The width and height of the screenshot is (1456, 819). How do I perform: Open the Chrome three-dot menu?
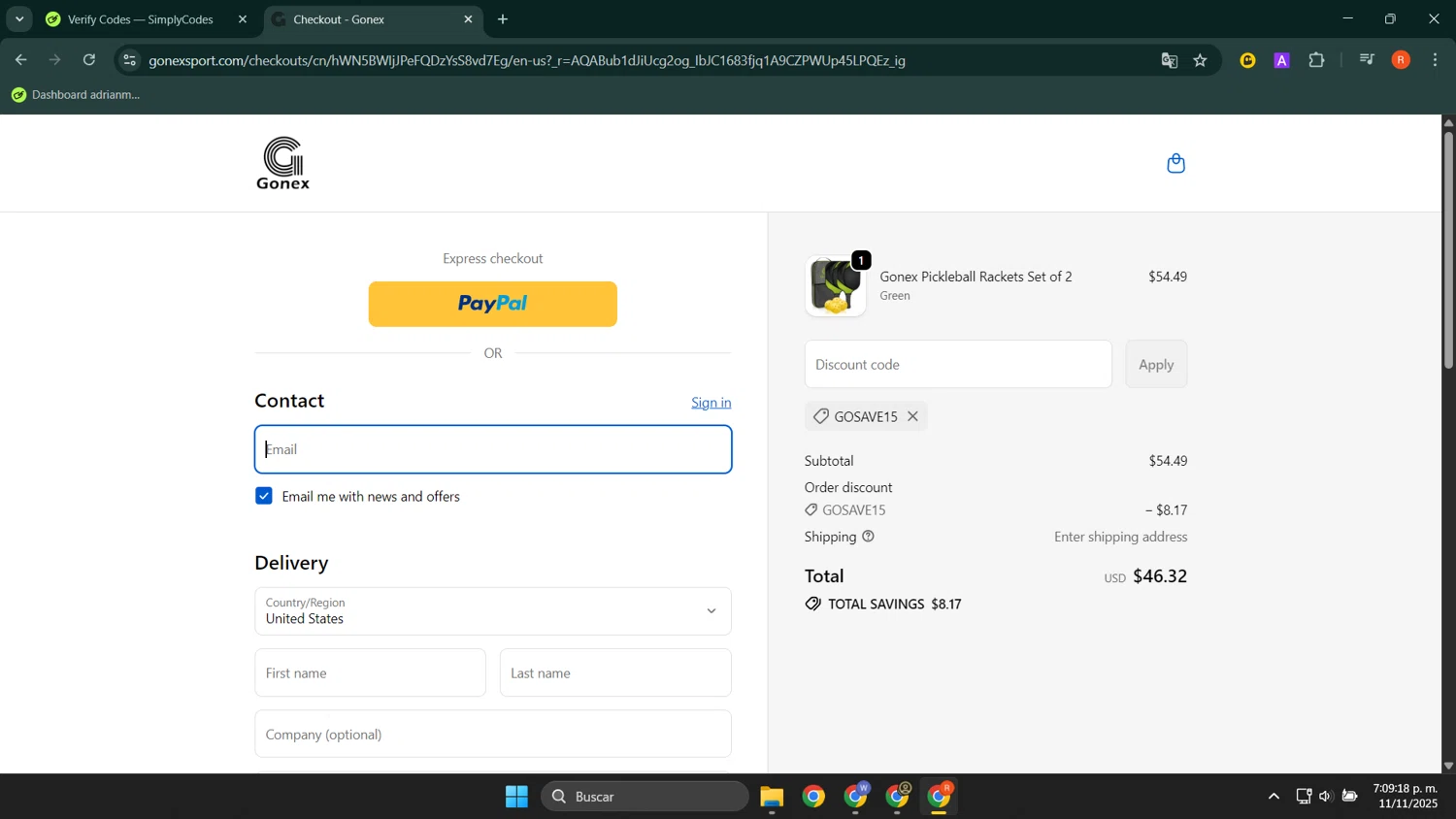[x=1435, y=60]
